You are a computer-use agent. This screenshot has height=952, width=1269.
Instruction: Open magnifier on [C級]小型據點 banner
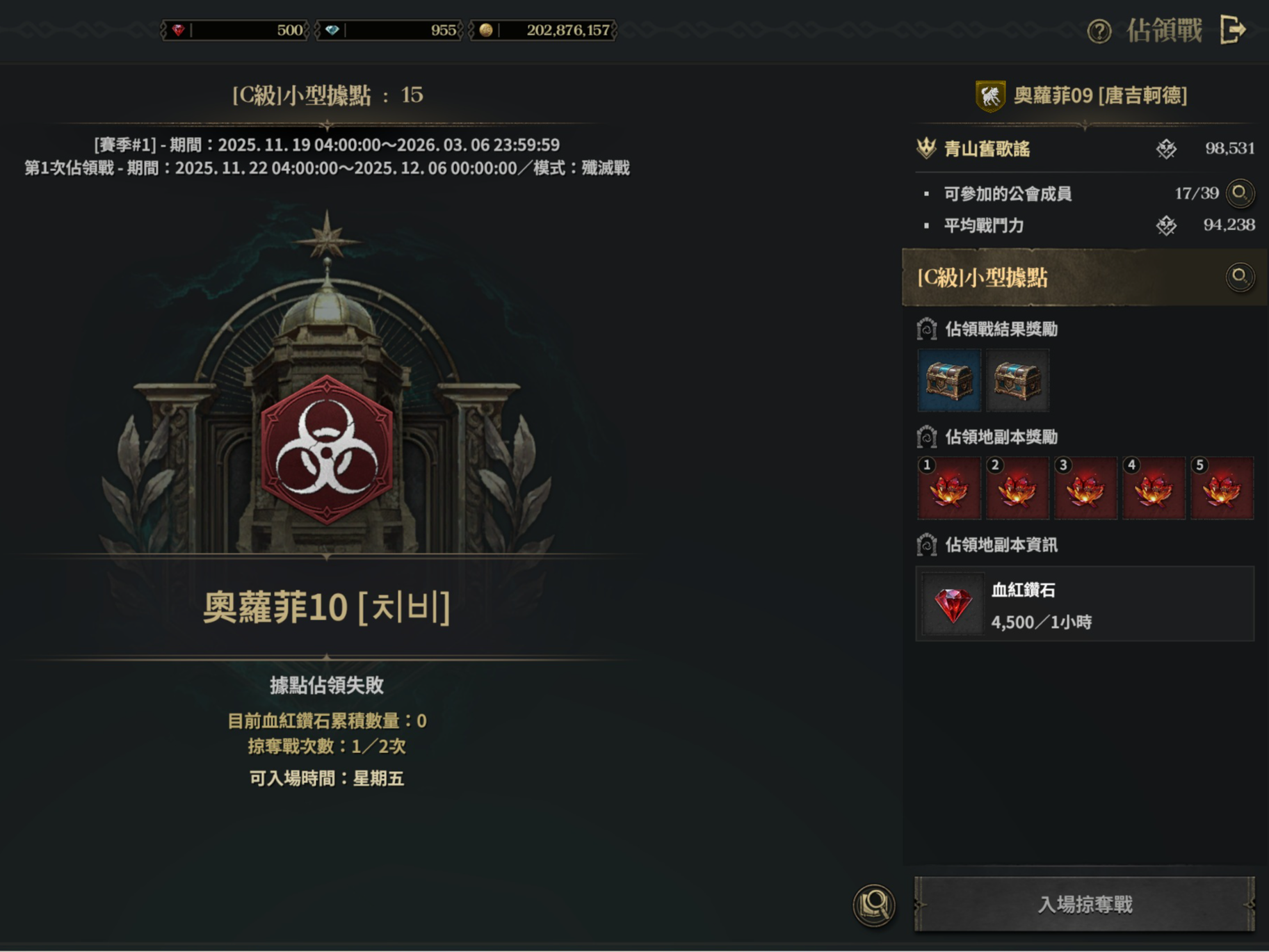click(x=1240, y=277)
